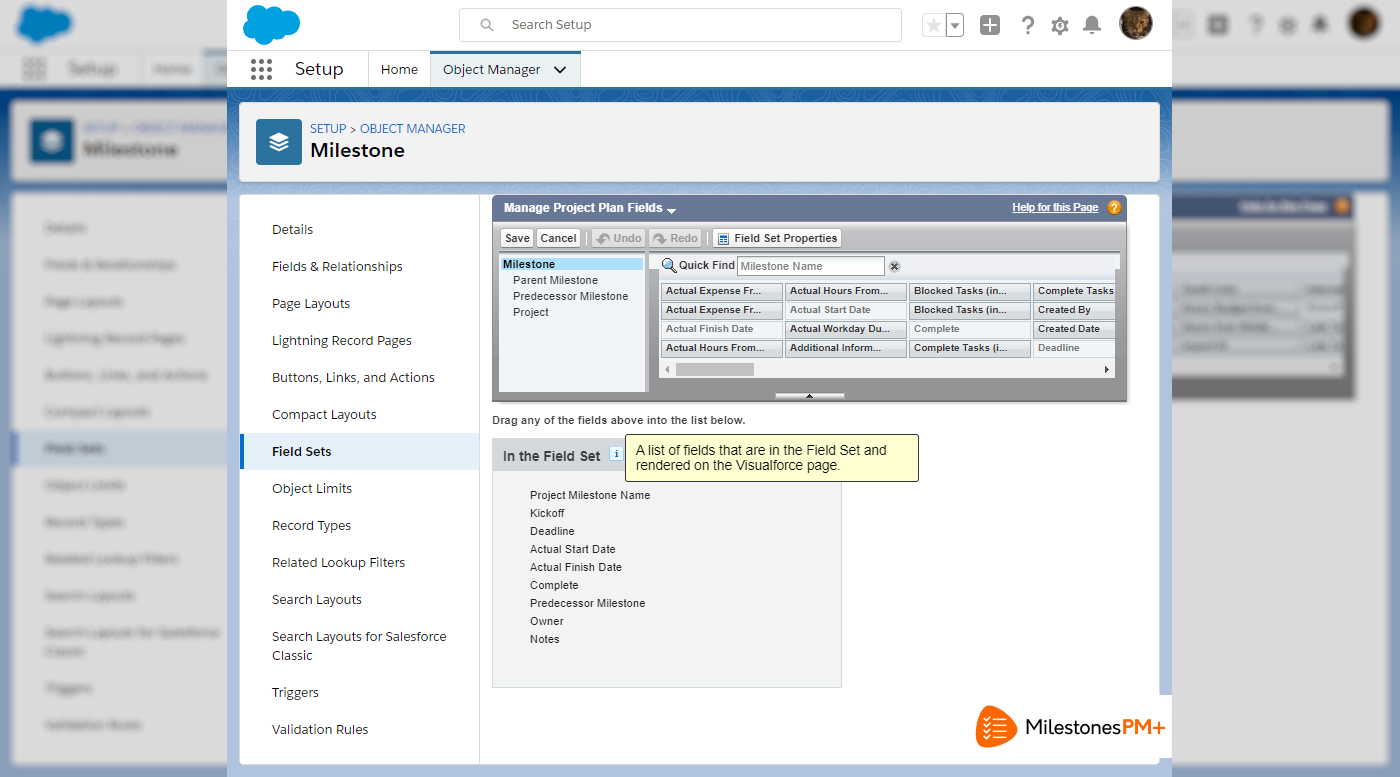Open the Manage Project Plan Fields dropdown arrow

click(x=672, y=210)
